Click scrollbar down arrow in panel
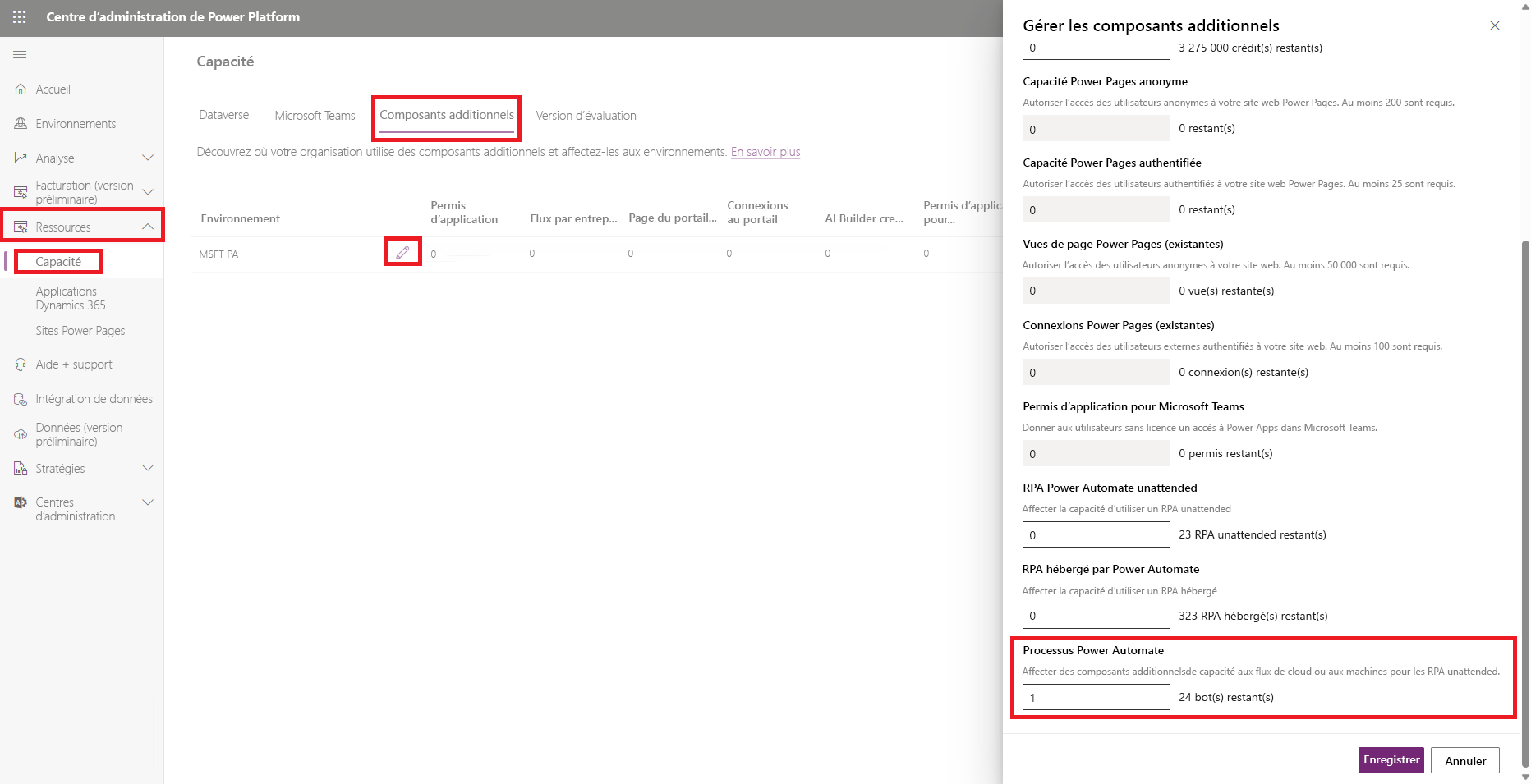Viewport: 1531px width, 784px height. coord(1525,777)
